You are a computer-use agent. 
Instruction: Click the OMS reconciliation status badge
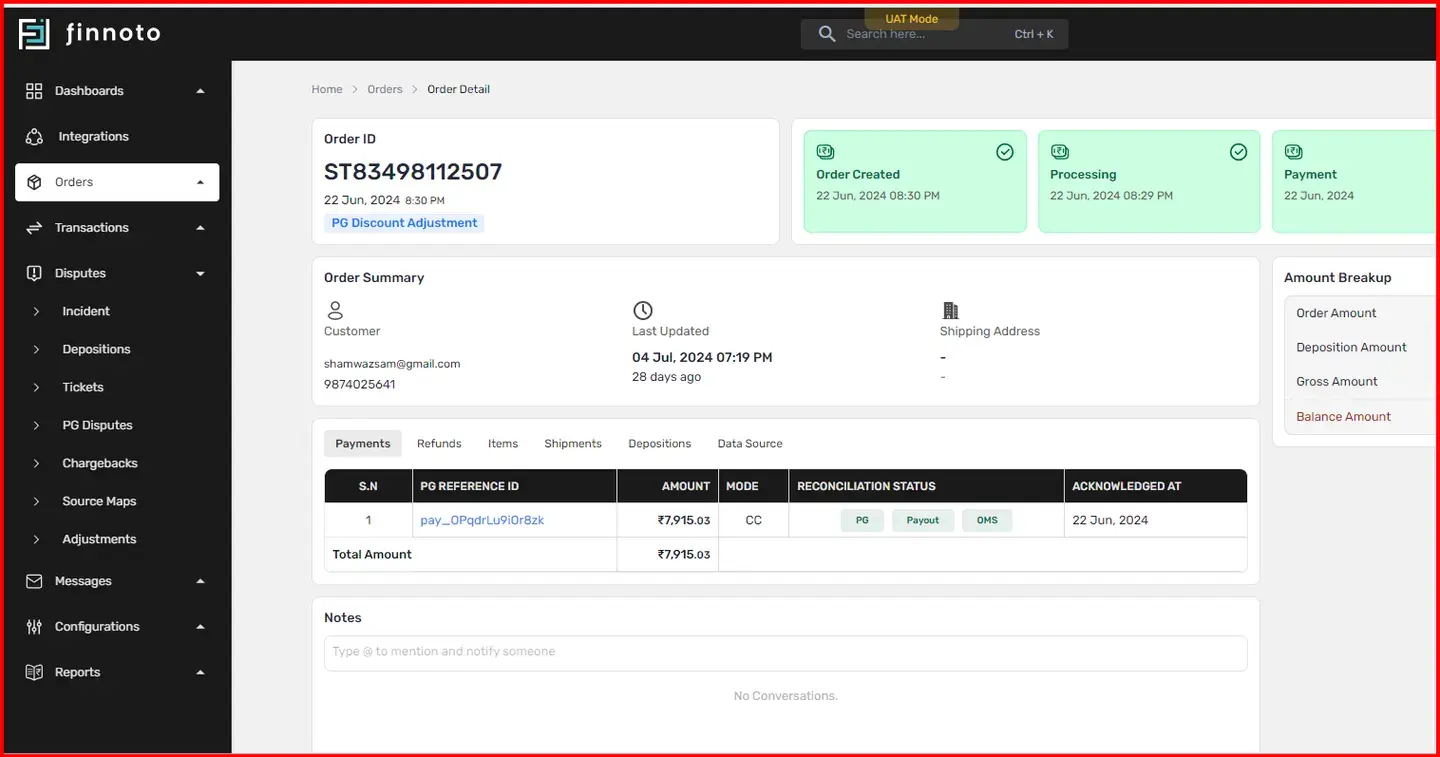pos(987,520)
